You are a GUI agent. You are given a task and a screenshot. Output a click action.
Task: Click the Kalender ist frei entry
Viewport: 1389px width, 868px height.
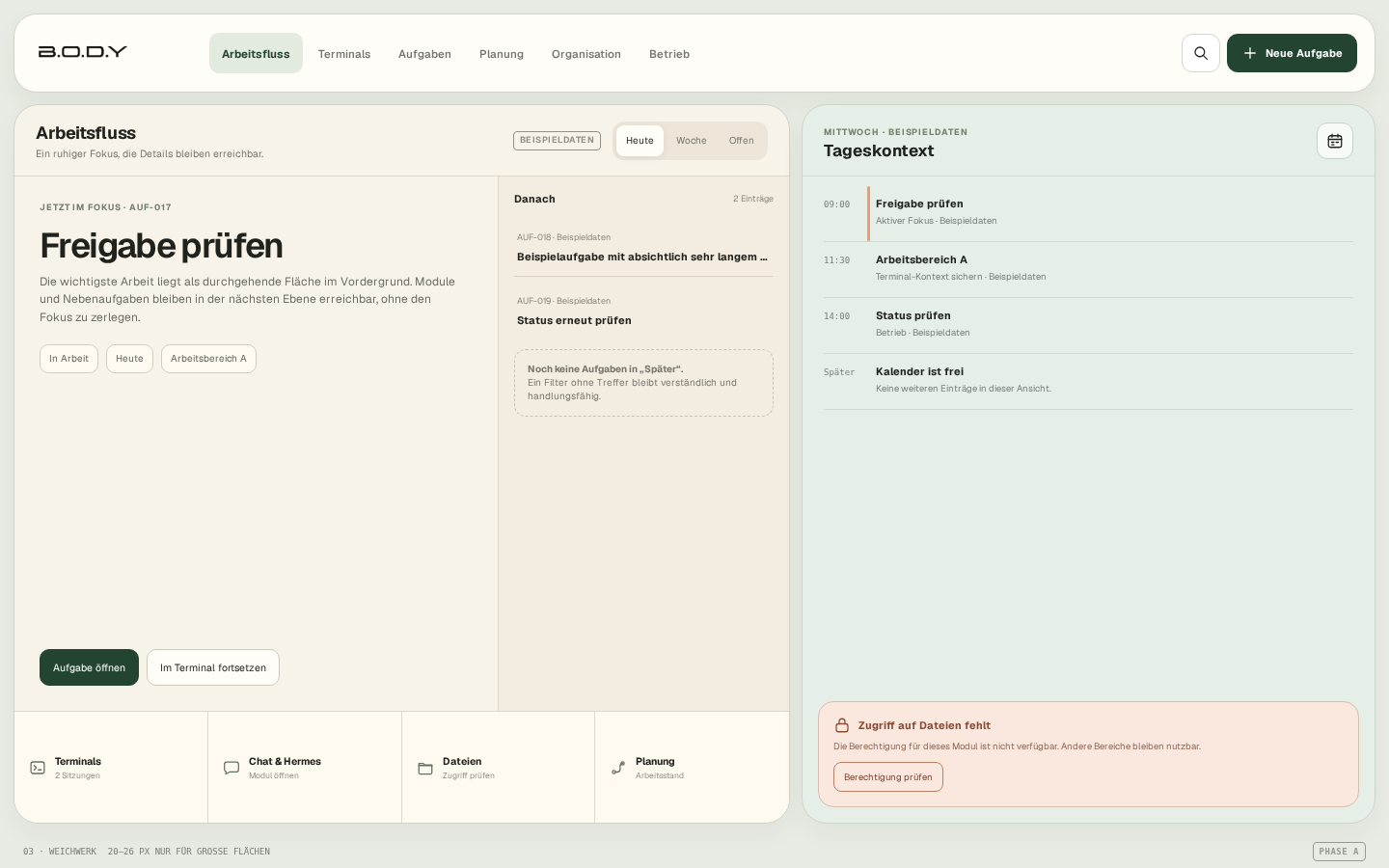pos(1088,381)
